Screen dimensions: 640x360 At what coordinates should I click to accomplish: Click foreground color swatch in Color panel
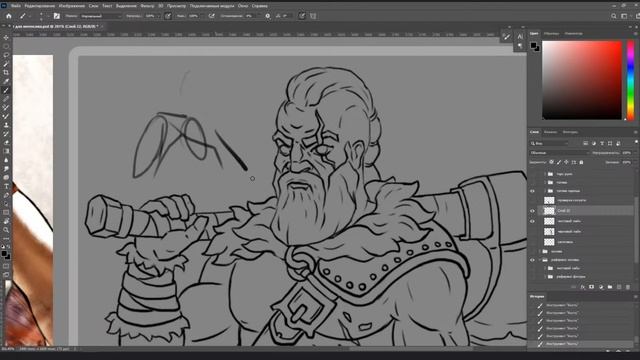pos(533,45)
